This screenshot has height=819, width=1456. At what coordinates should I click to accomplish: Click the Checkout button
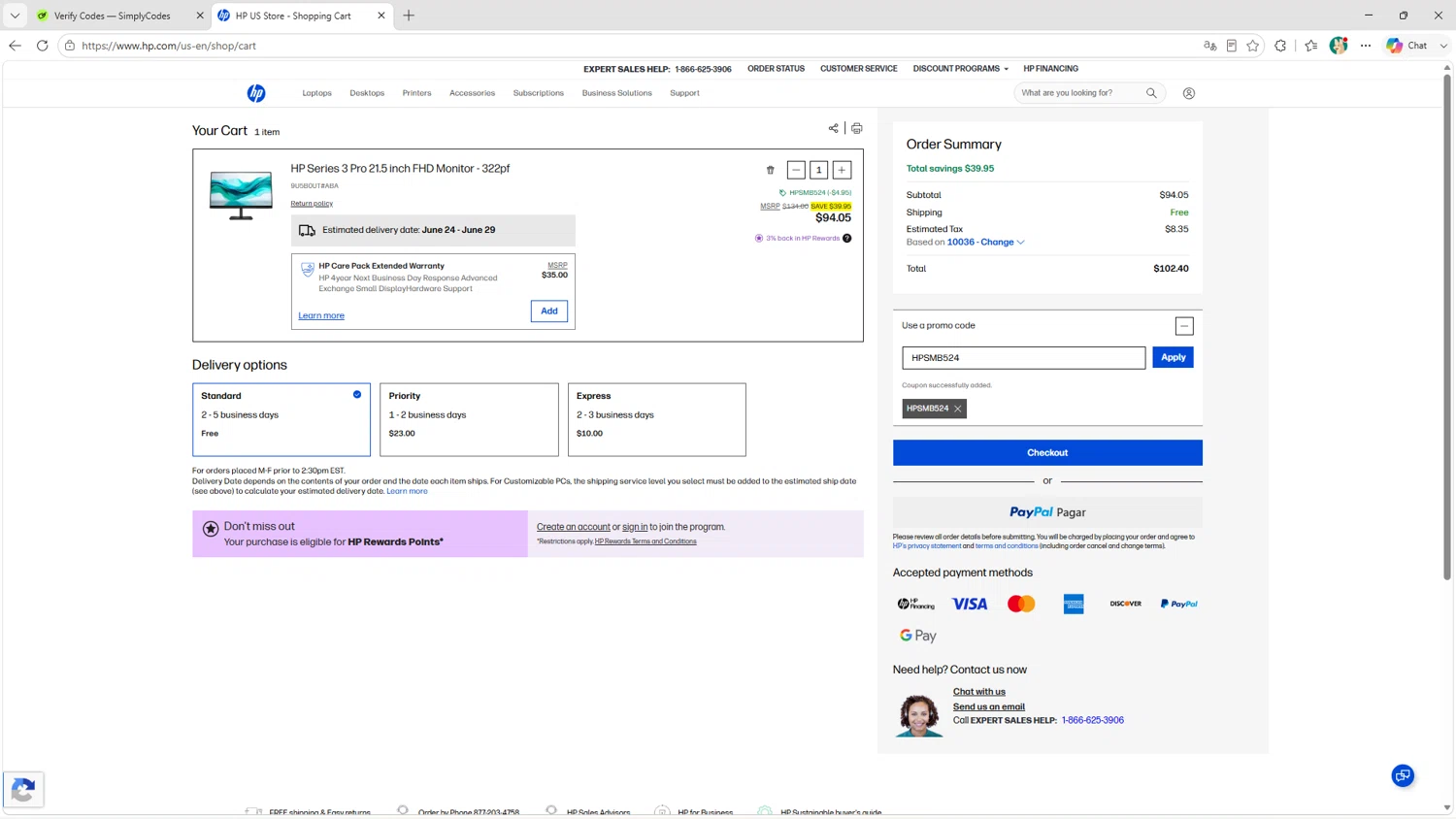point(1047,452)
